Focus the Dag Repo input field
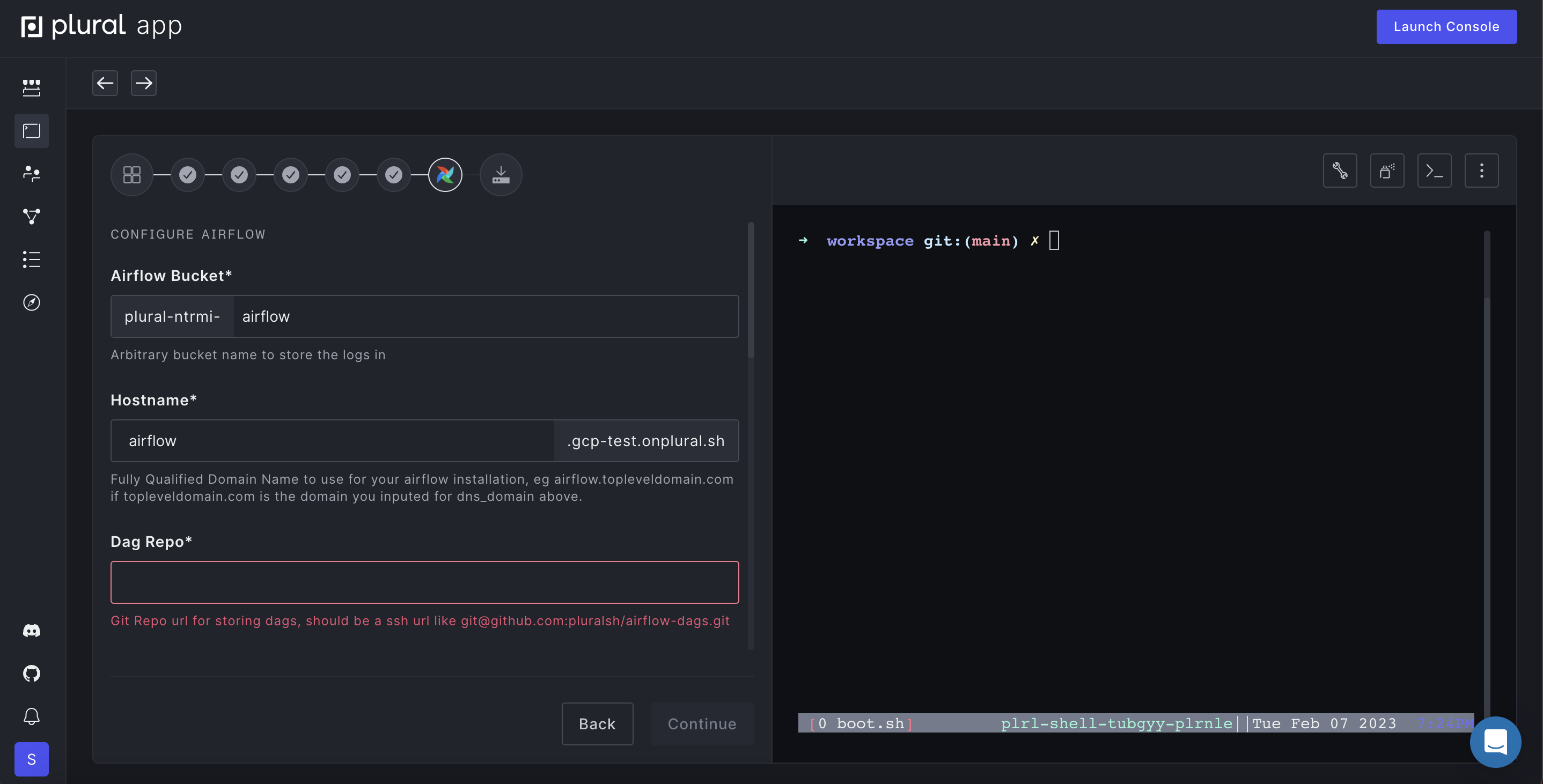The width and height of the screenshot is (1543, 784). [x=424, y=582]
